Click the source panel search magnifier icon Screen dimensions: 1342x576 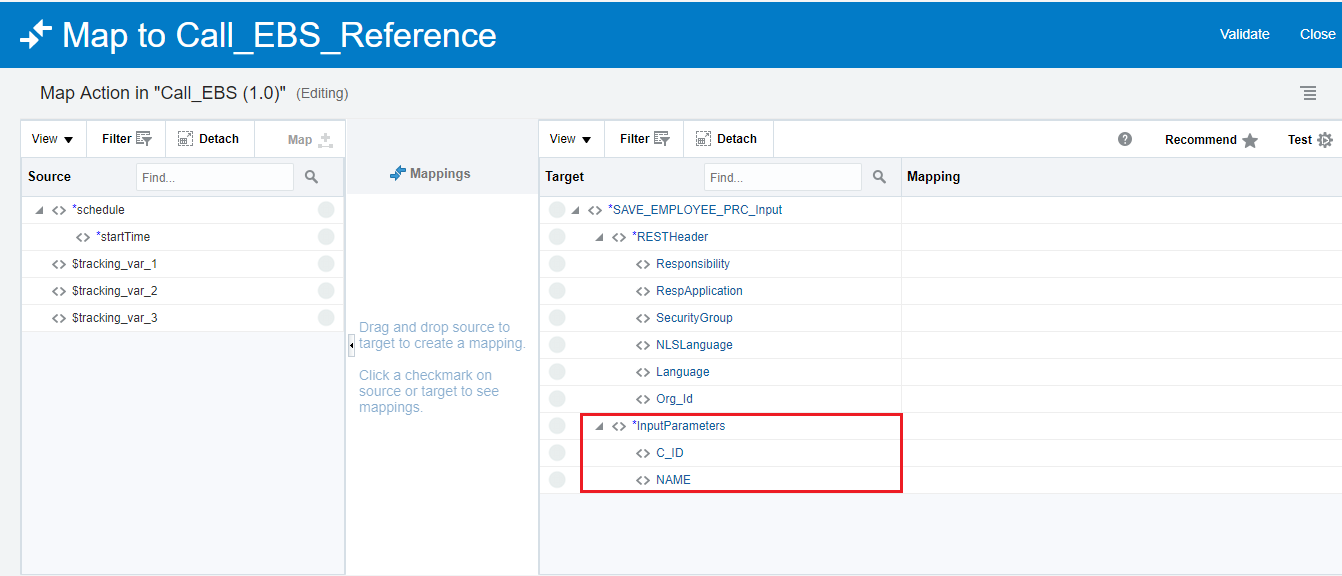[x=311, y=177]
